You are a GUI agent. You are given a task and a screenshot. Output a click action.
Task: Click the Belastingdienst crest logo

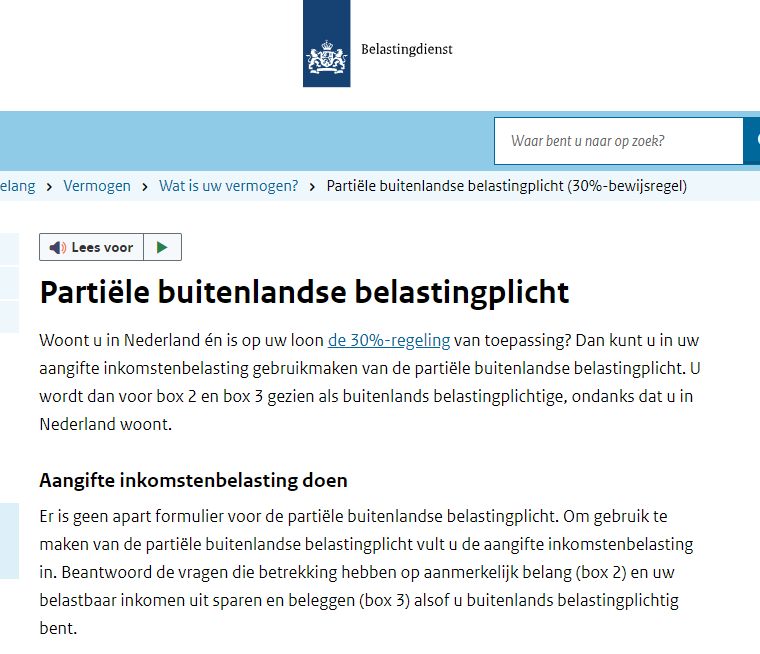point(327,44)
